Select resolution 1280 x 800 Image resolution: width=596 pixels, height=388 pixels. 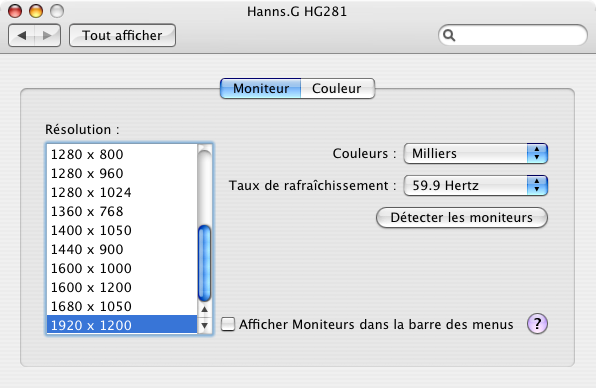pos(122,154)
